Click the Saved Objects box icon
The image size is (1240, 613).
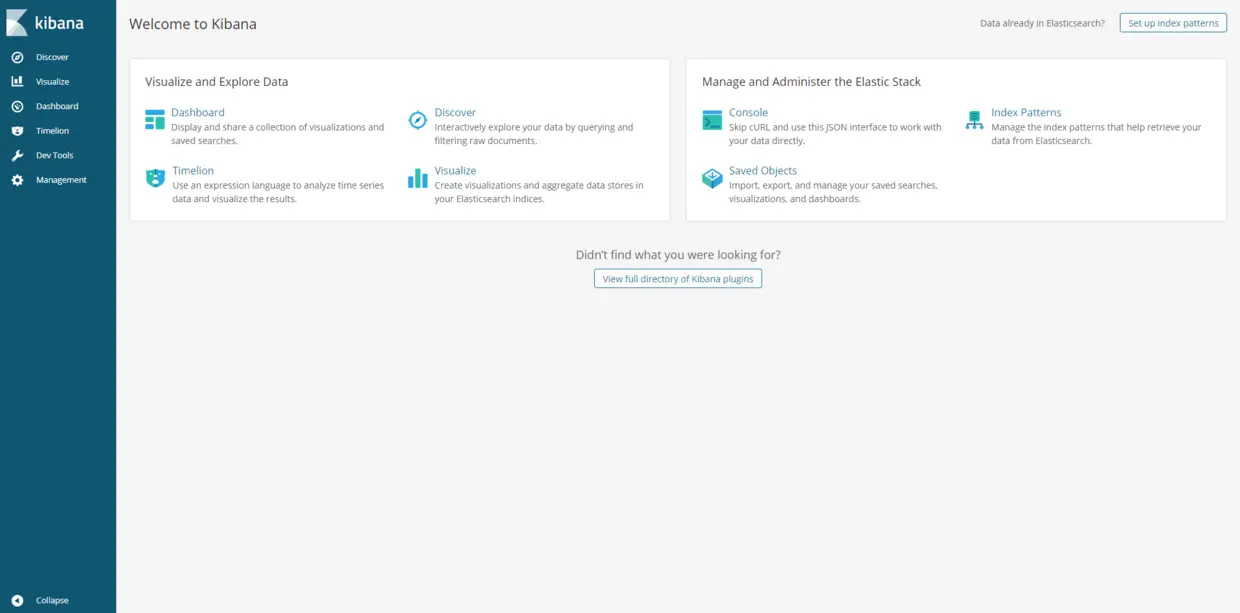point(712,178)
